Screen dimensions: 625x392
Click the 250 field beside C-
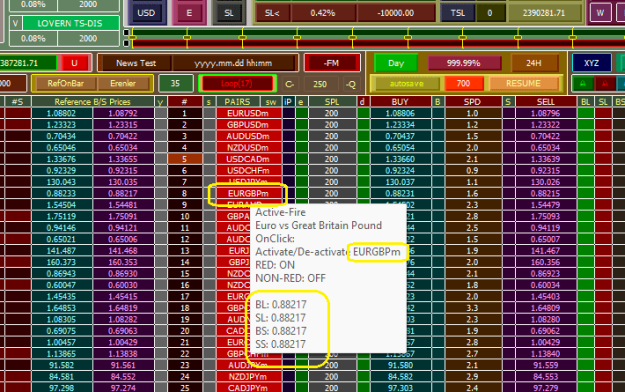coord(320,84)
